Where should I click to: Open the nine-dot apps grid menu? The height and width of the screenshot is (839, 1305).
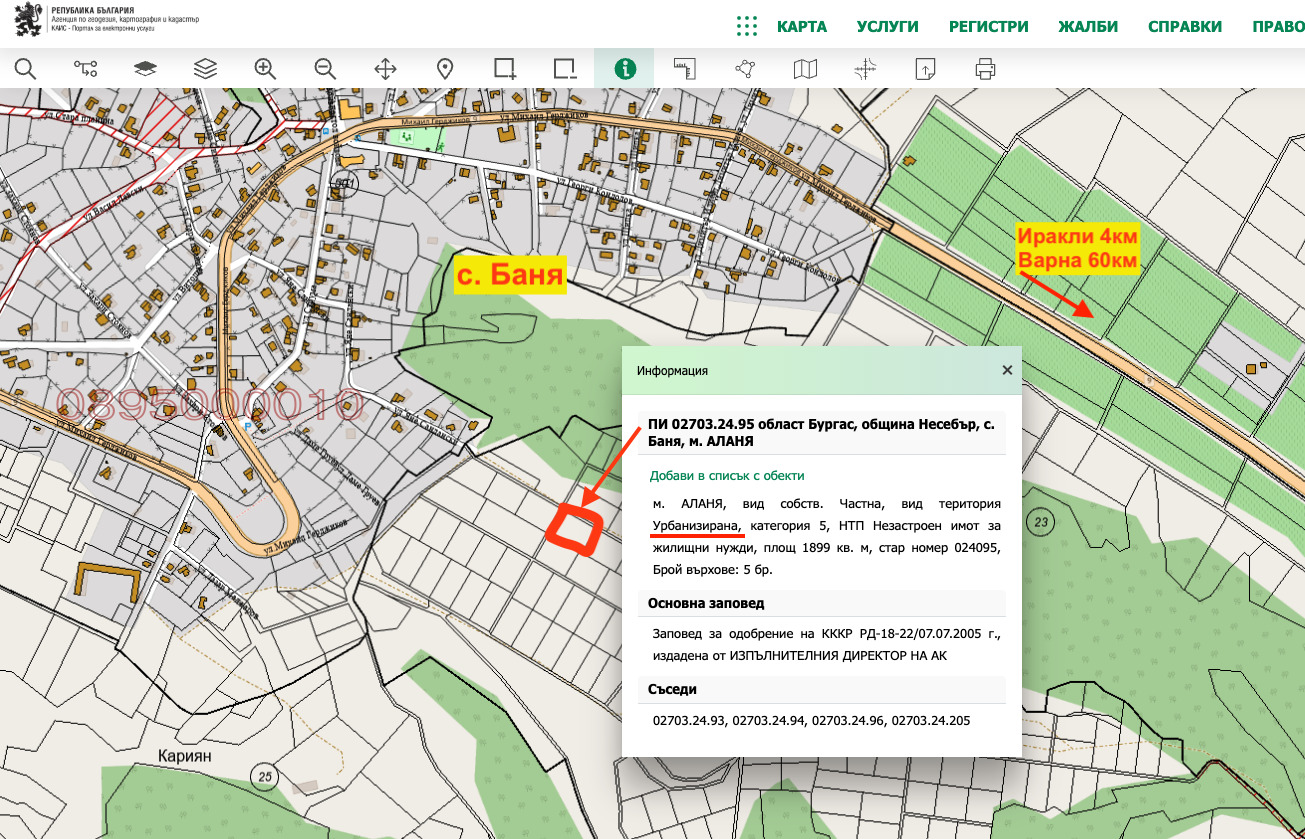coord(747,26)
